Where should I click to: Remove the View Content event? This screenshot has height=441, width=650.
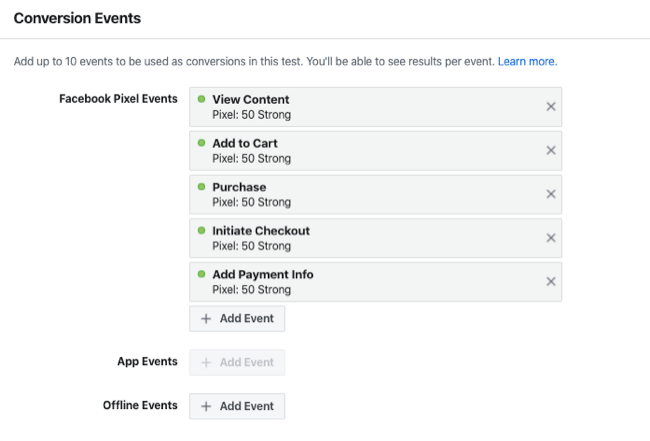(x=551, y=106)
